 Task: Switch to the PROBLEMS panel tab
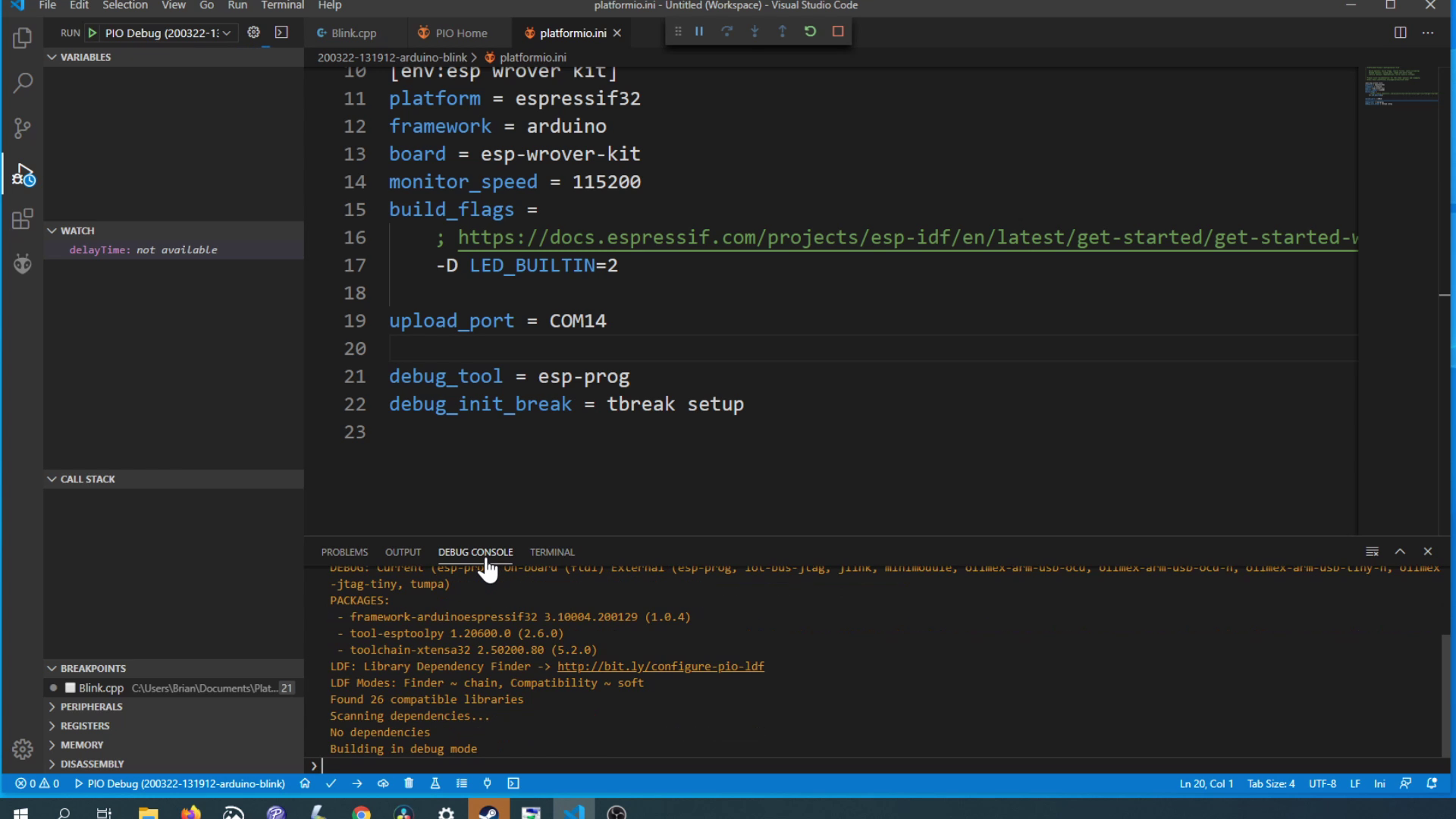(x=344, y=552)
